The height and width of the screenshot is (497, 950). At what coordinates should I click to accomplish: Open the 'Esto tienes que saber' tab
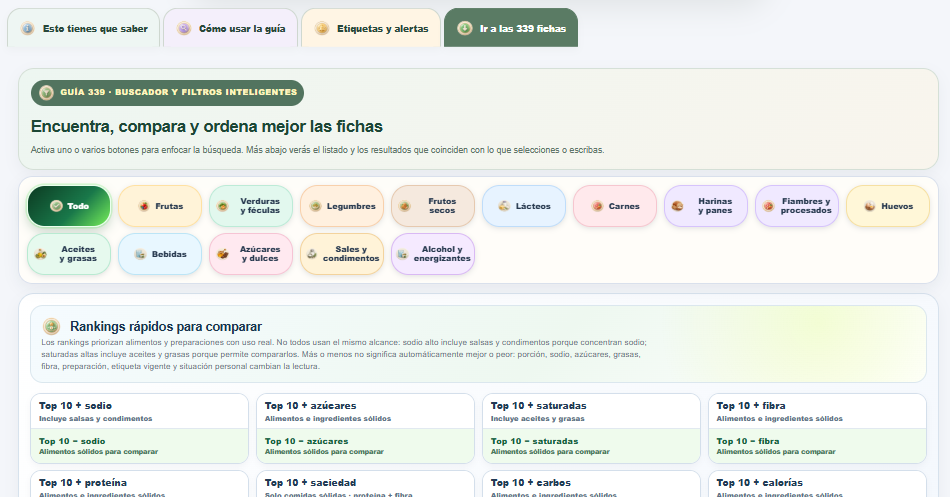coord(84,28)
